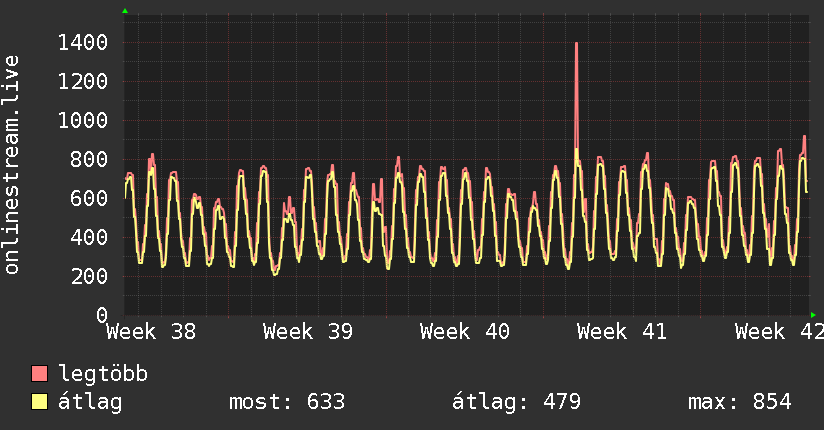Click the 'átlag: 479' average value

coord(516,402)
